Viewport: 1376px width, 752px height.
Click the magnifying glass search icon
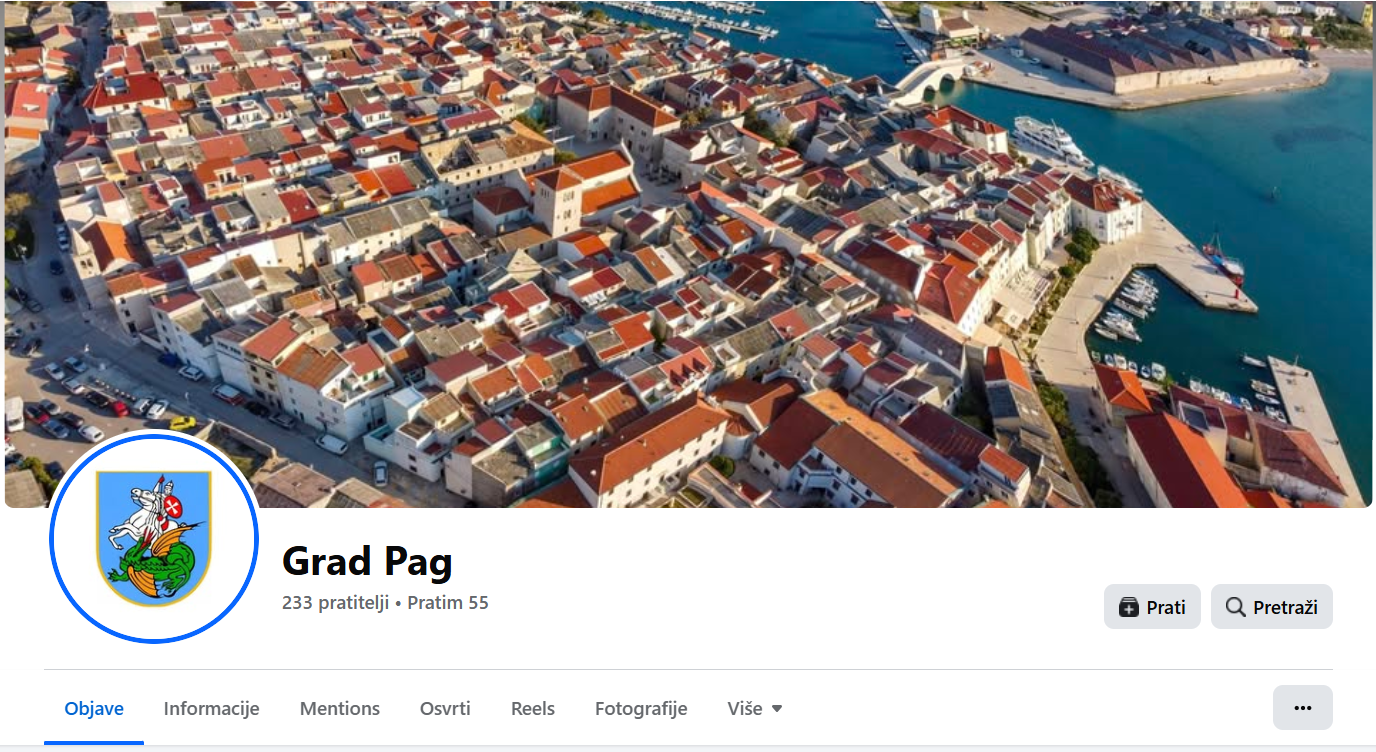tap(1235, 607)
